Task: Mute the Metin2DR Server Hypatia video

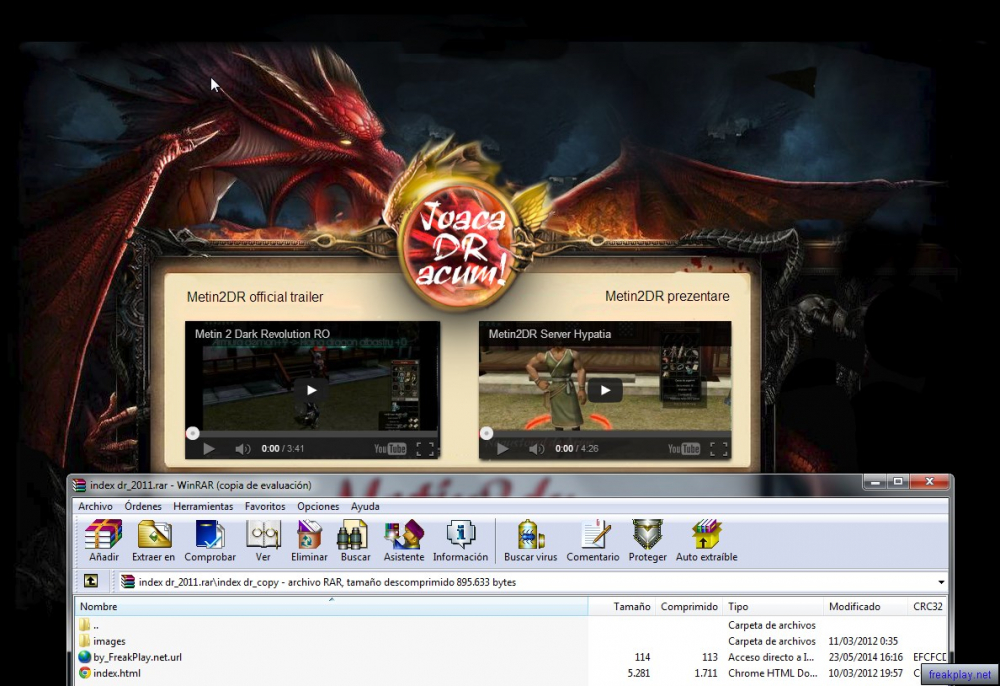Action: pyautogui.click(x=536, y=449)
